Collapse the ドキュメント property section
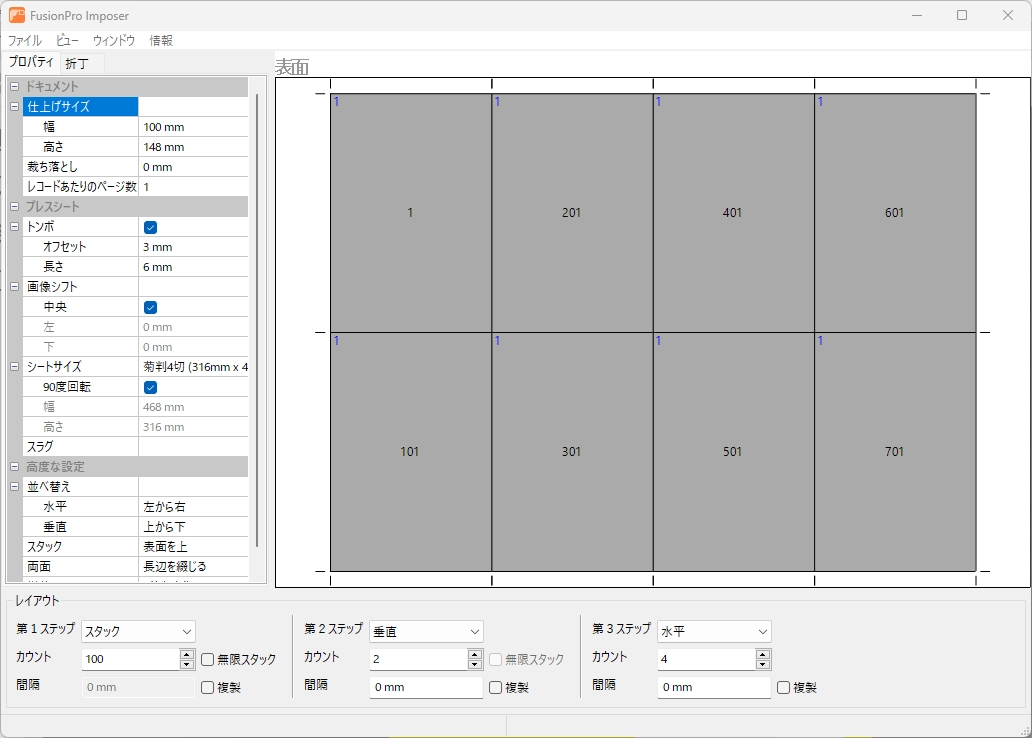This screenshot has height=738, width=1032. (14, 84)
